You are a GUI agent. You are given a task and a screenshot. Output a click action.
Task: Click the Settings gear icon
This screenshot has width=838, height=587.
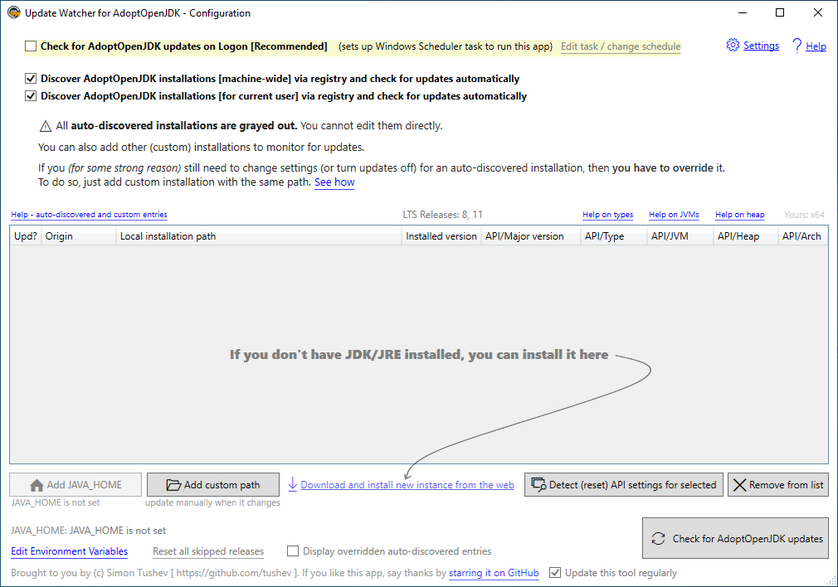733,45
